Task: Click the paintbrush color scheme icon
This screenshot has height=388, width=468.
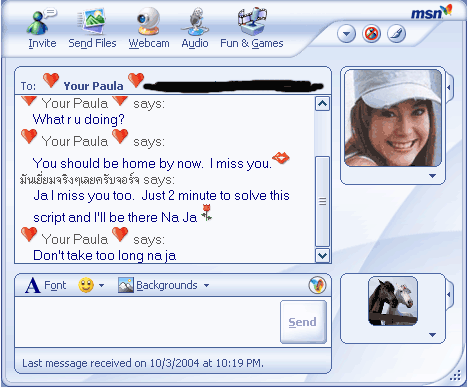Action: coord(396,34)
